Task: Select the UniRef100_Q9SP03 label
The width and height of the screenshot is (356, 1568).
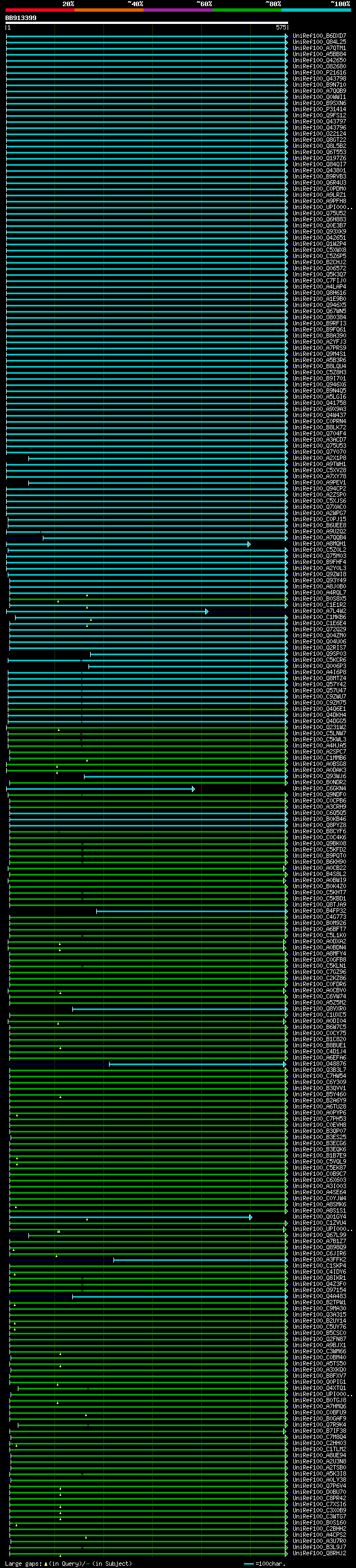Action: pyautogui.click(x=319, y=654)
